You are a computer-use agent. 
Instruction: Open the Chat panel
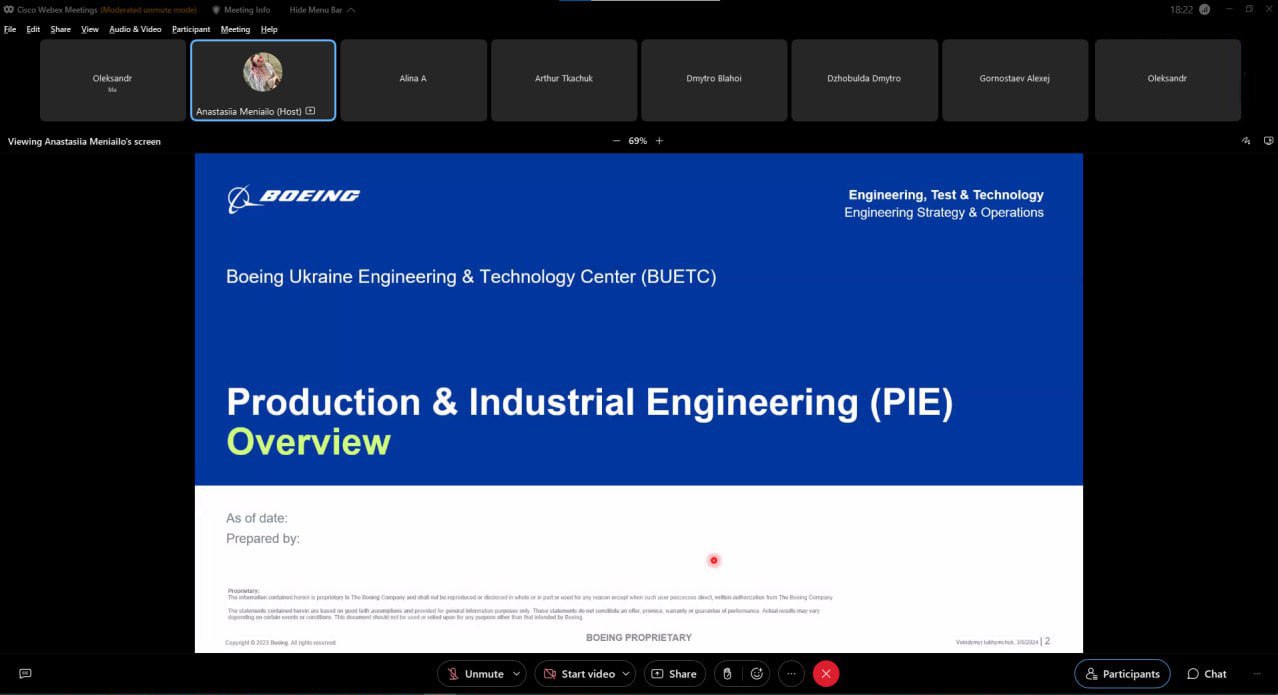click(1207, 674)
